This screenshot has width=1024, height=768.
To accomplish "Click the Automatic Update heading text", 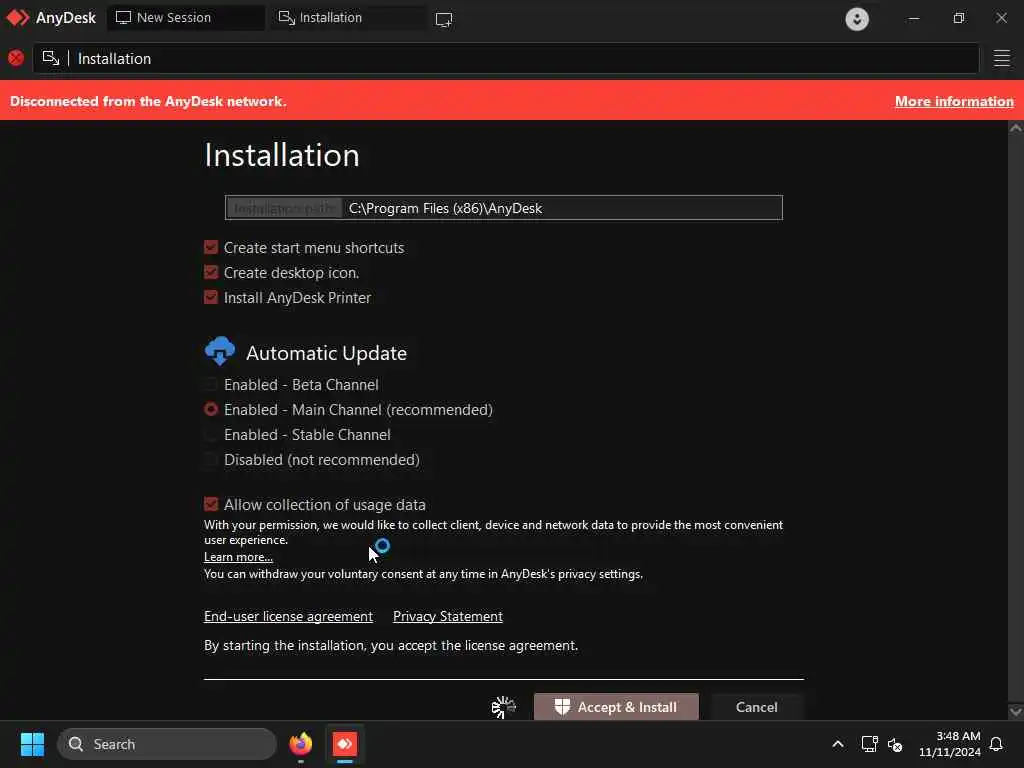I will 326,353.
